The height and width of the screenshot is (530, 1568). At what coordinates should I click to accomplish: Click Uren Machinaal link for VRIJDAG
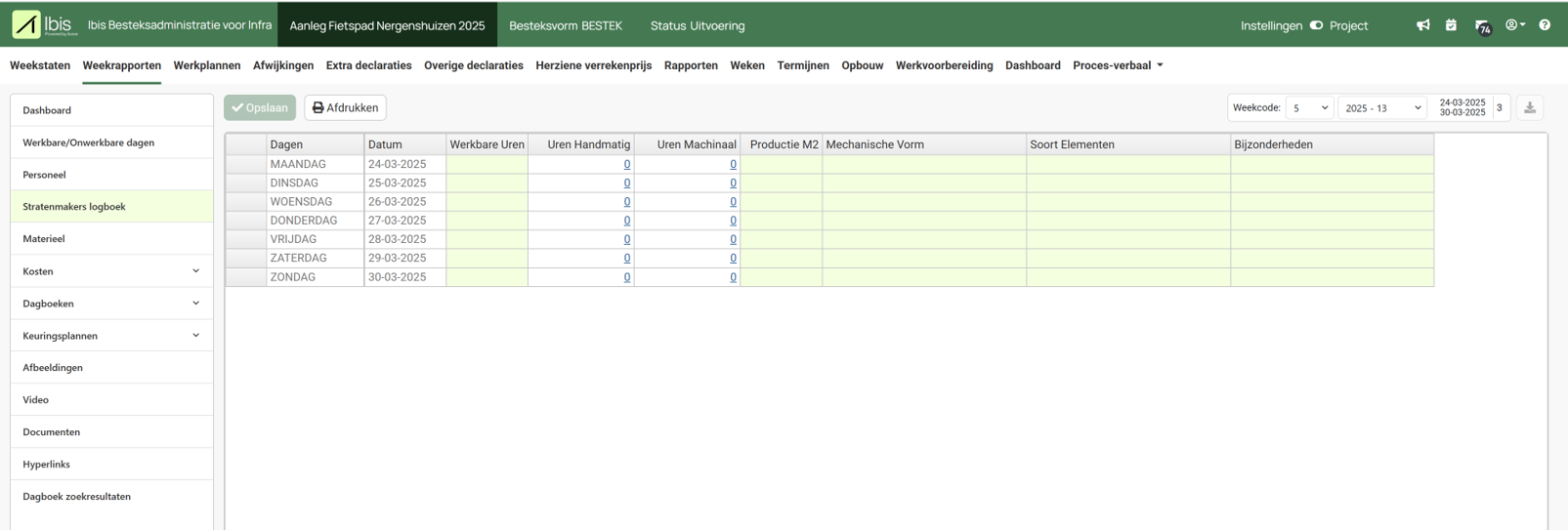(x=733, y=239)
